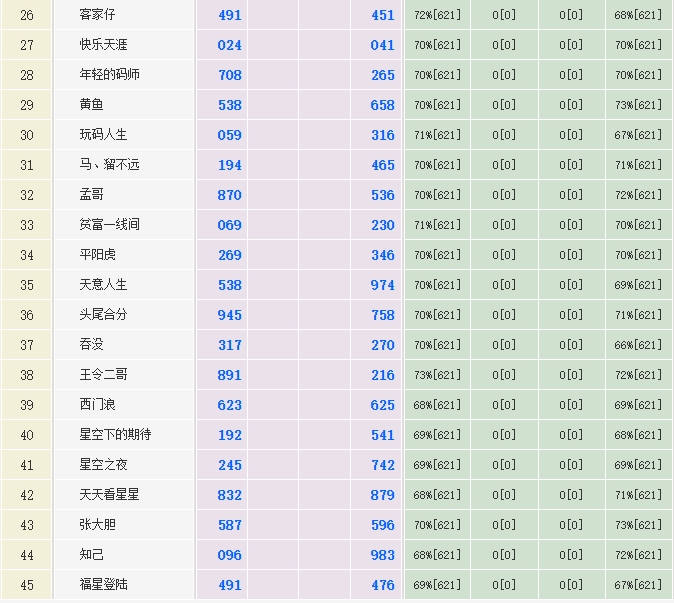
Task: Click the 张大胆 user name
Action: tap(97, 525)
